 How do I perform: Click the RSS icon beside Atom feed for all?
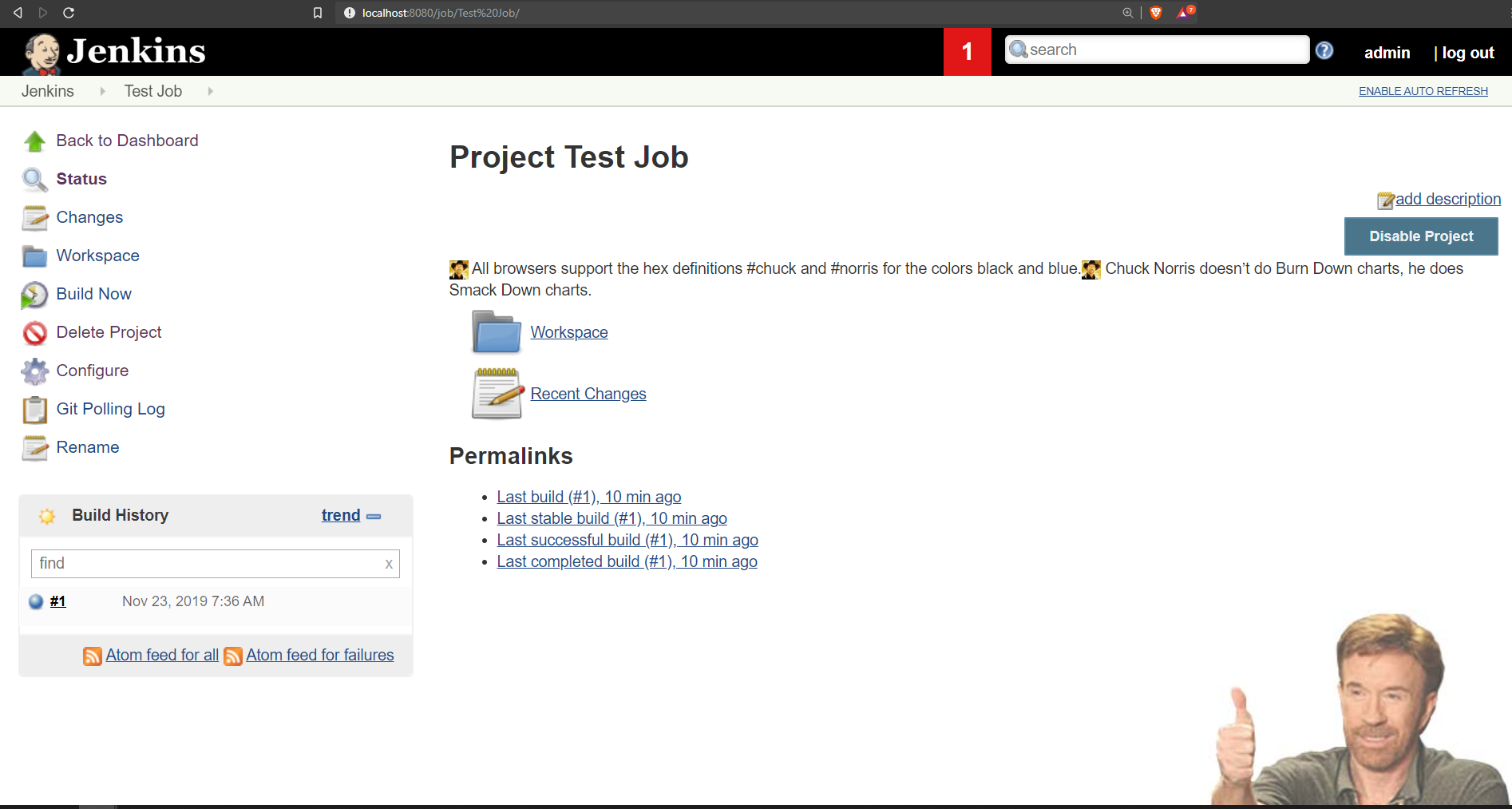[x=93, y=656]
